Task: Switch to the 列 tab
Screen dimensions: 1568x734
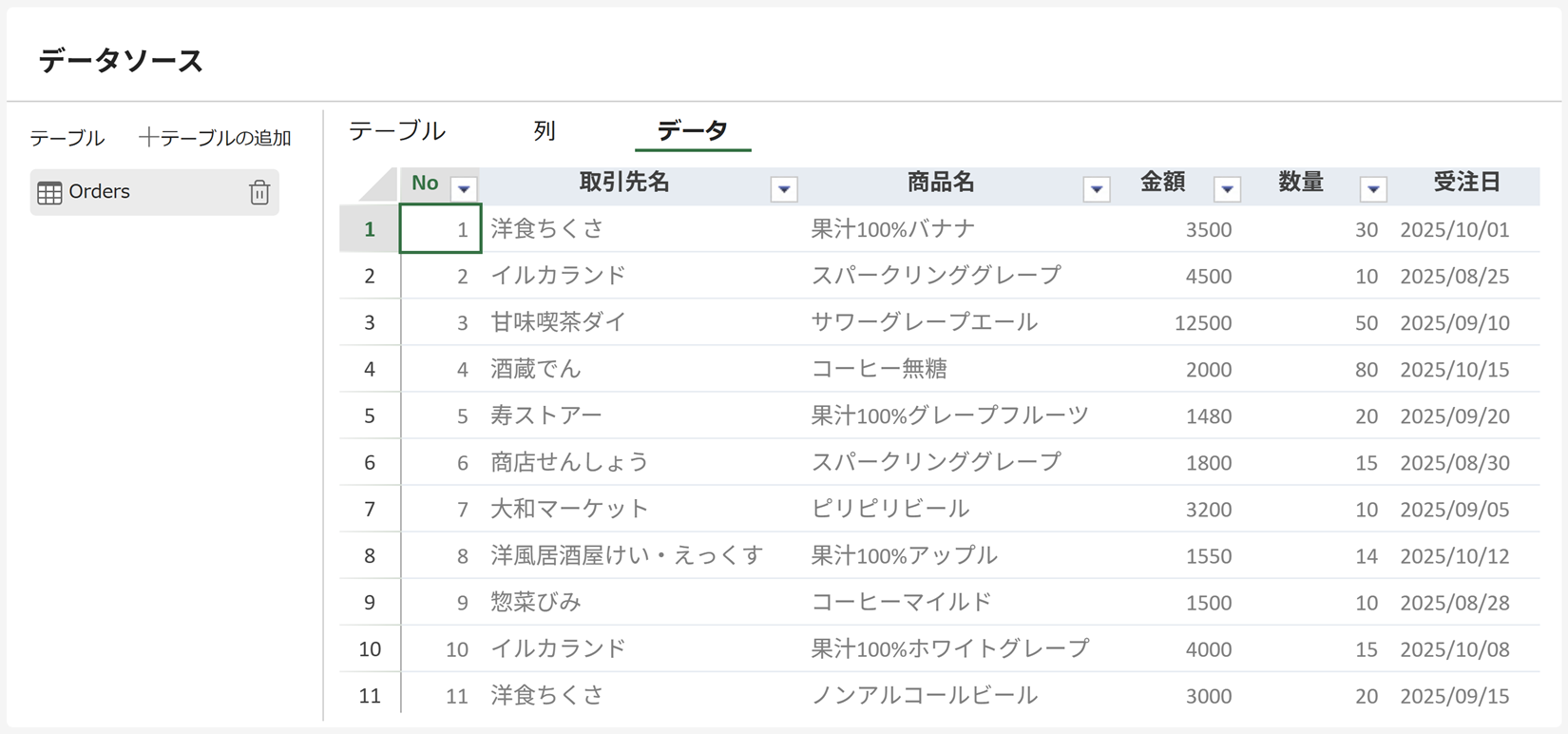Action: 545,130
